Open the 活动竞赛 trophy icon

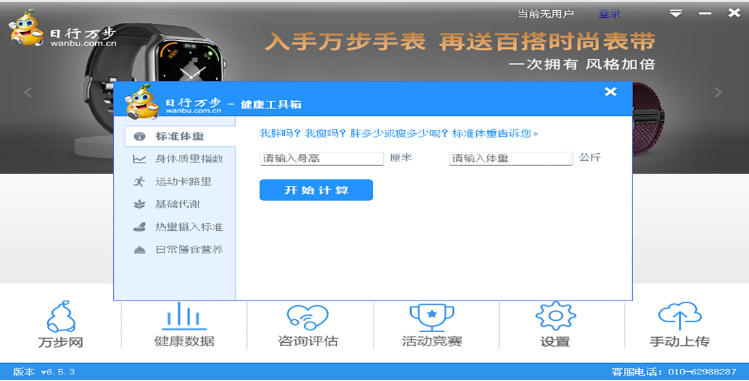pos(432,317)
